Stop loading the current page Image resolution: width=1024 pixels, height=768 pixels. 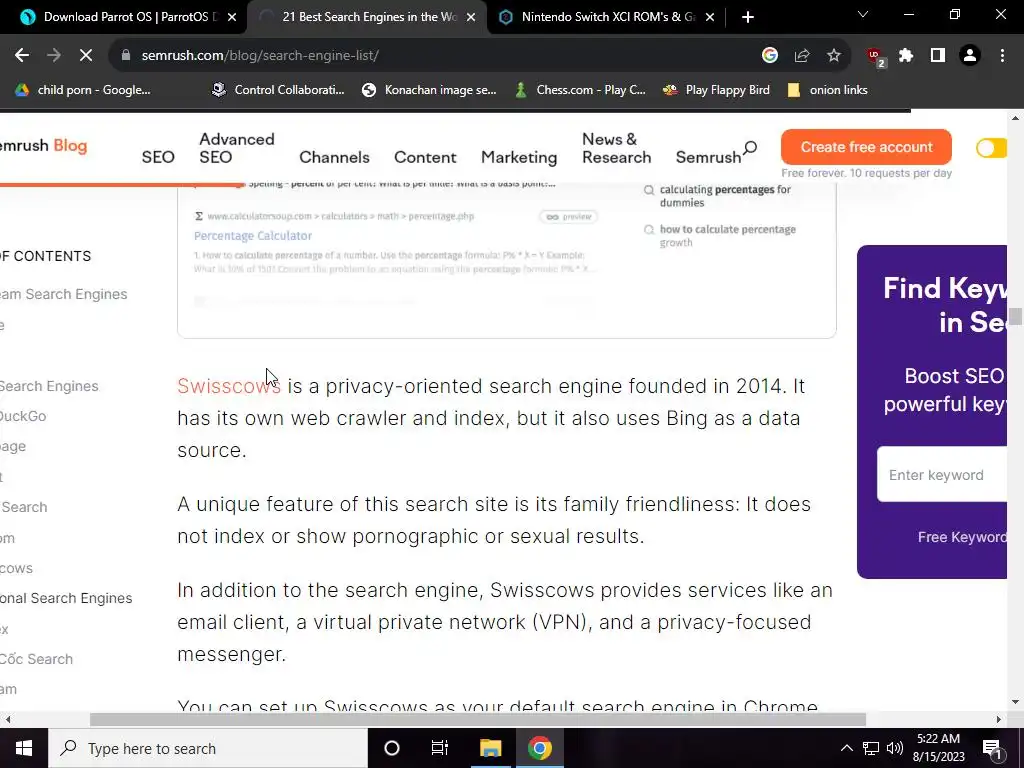86,56
